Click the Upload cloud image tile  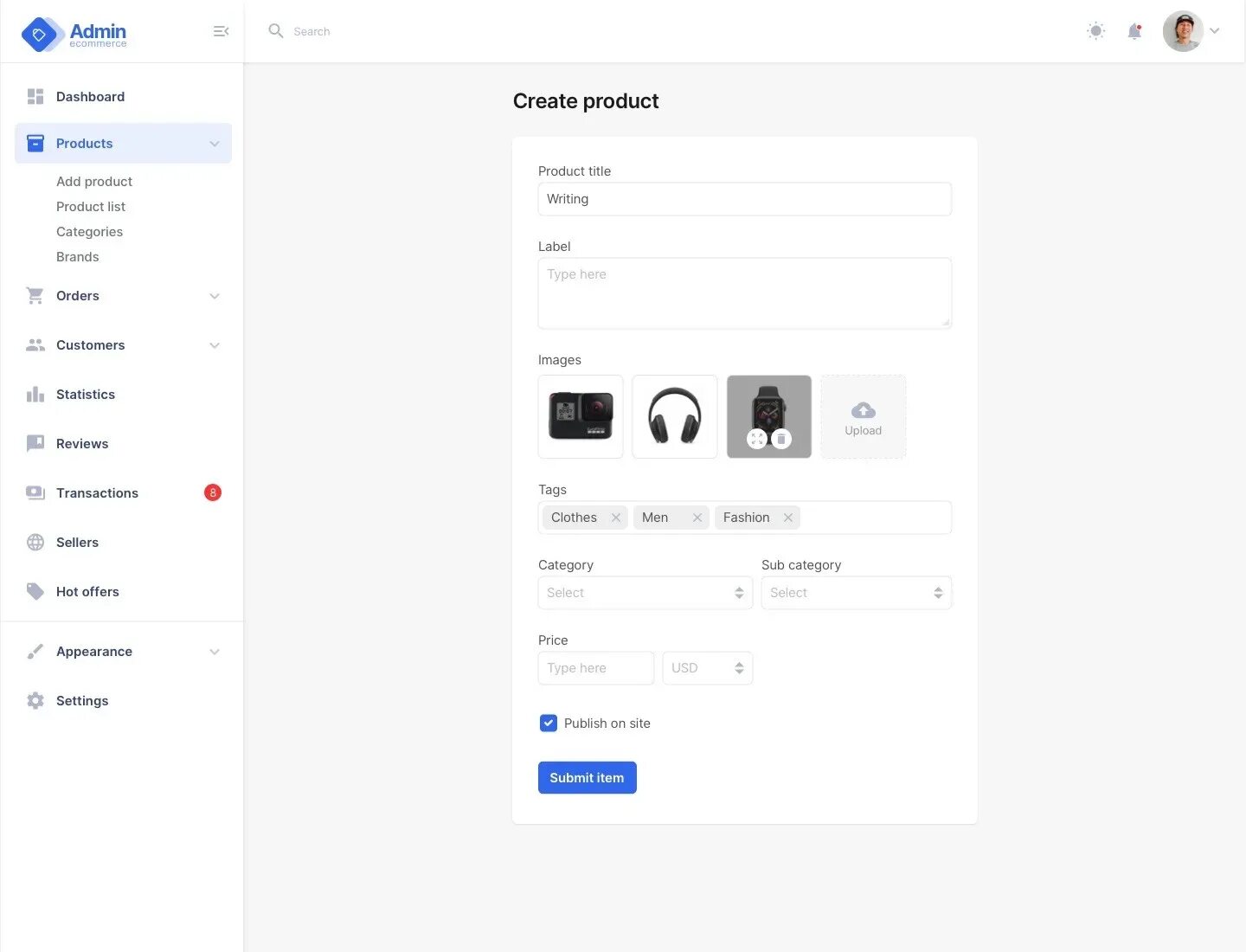click(x=864, y=416)
